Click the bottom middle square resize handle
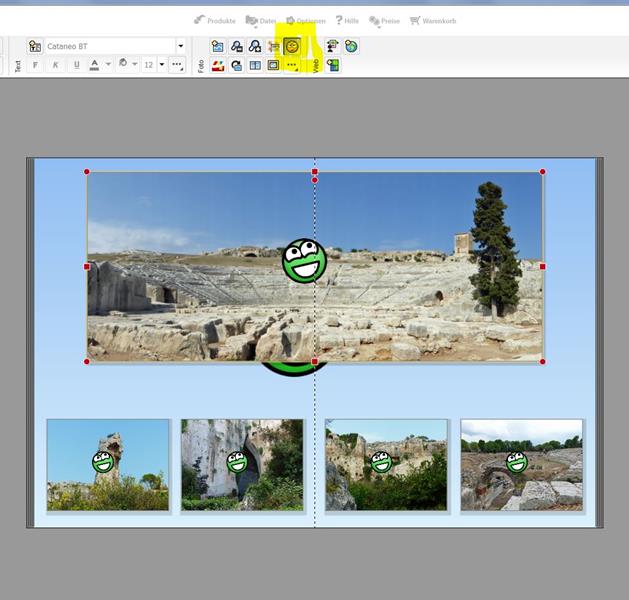This screenshot has width=629, height=600. point(315,362)
